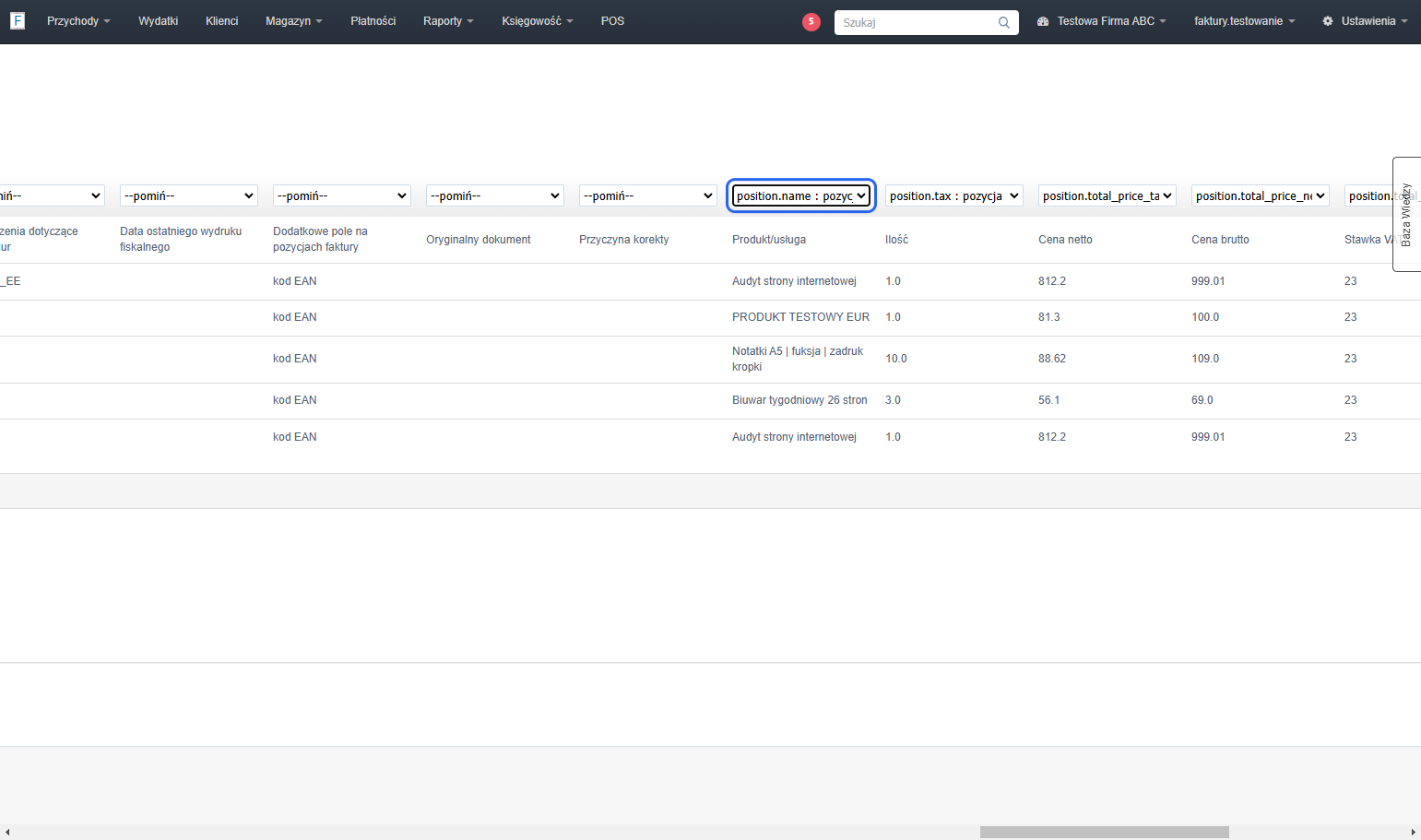Open the position.total_price_ta mapping dropdown
This screenshot has height=840, width=1421.
(x=1107, y=195)
